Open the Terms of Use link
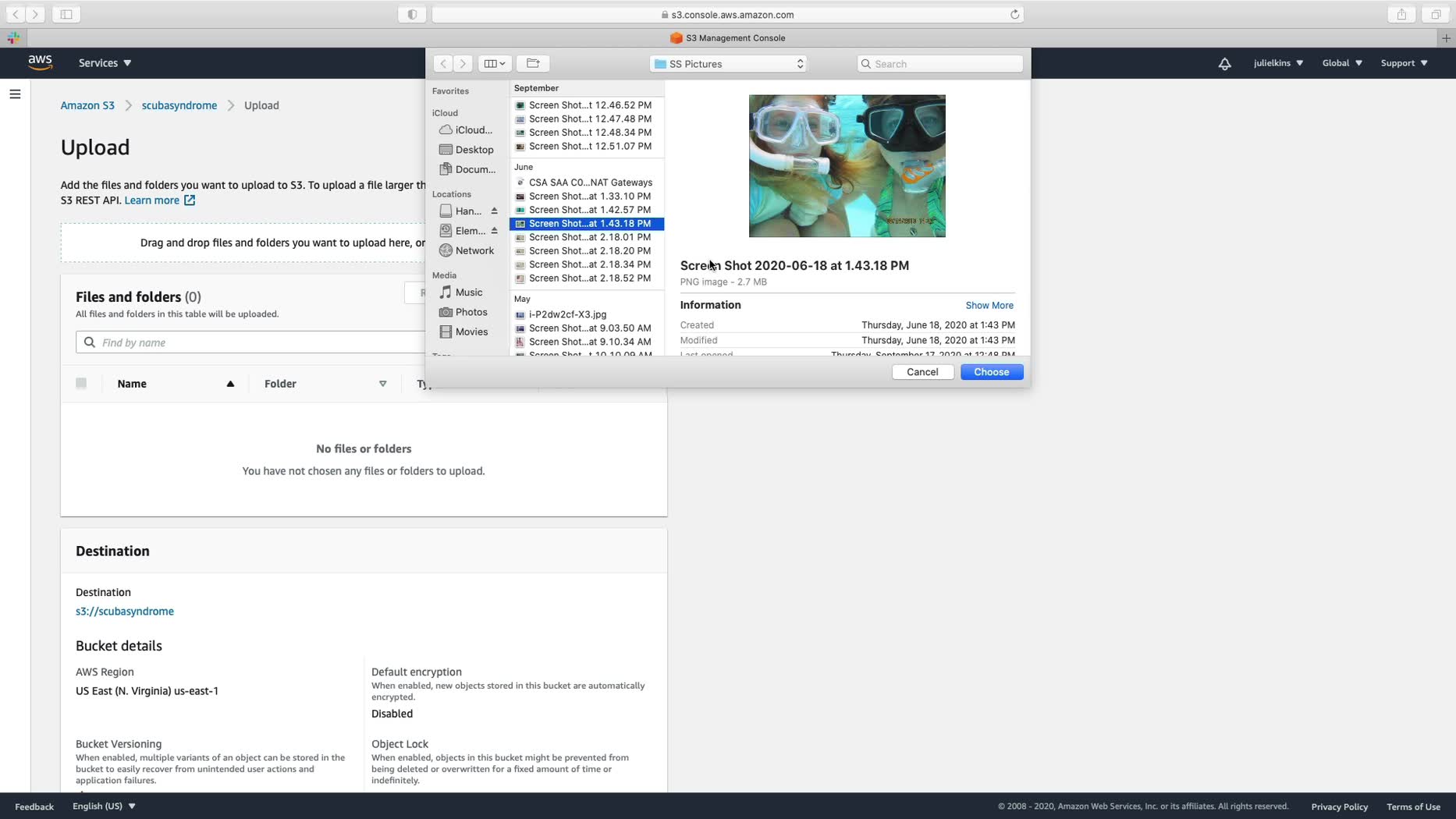 1413,807
